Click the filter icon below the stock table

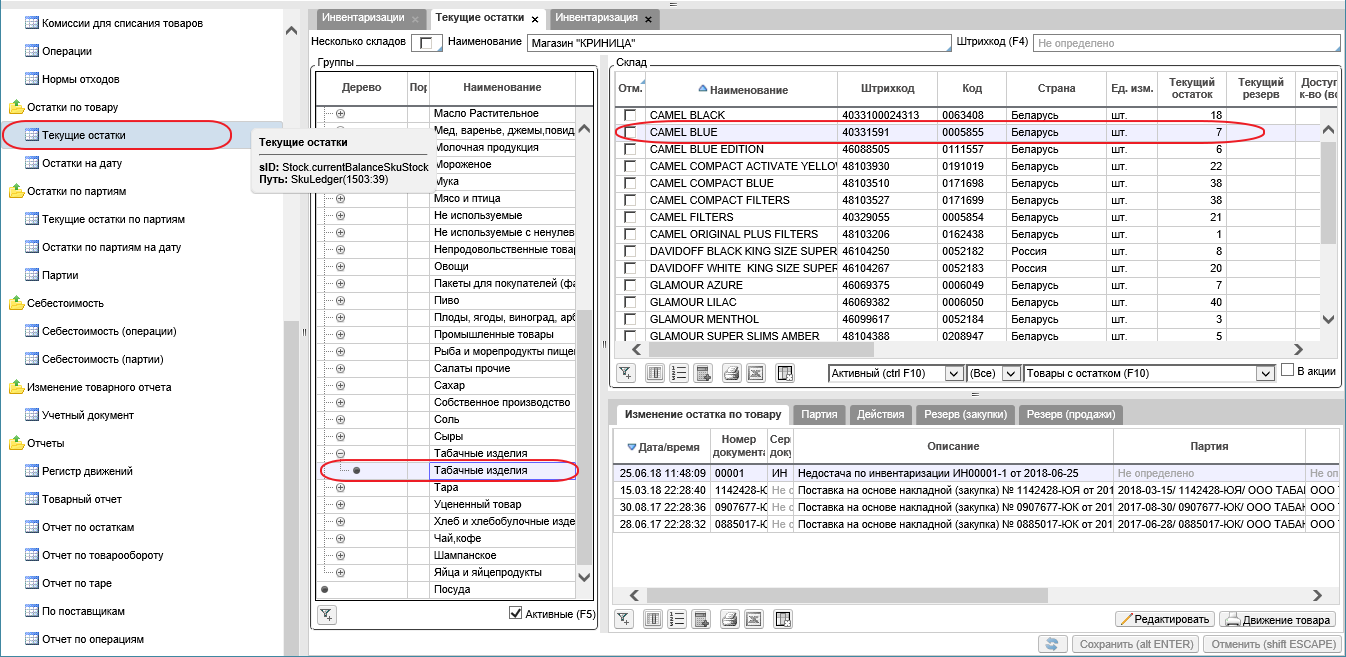[x=625, y=373]
